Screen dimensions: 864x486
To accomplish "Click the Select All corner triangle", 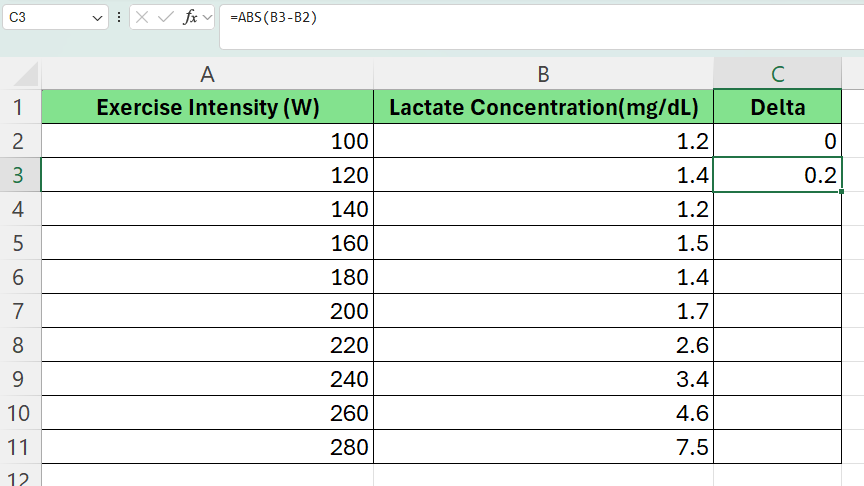I will pos(27,74).
